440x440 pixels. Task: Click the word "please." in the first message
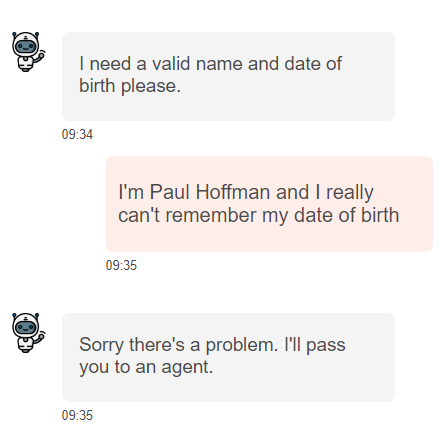pos(151,87)
